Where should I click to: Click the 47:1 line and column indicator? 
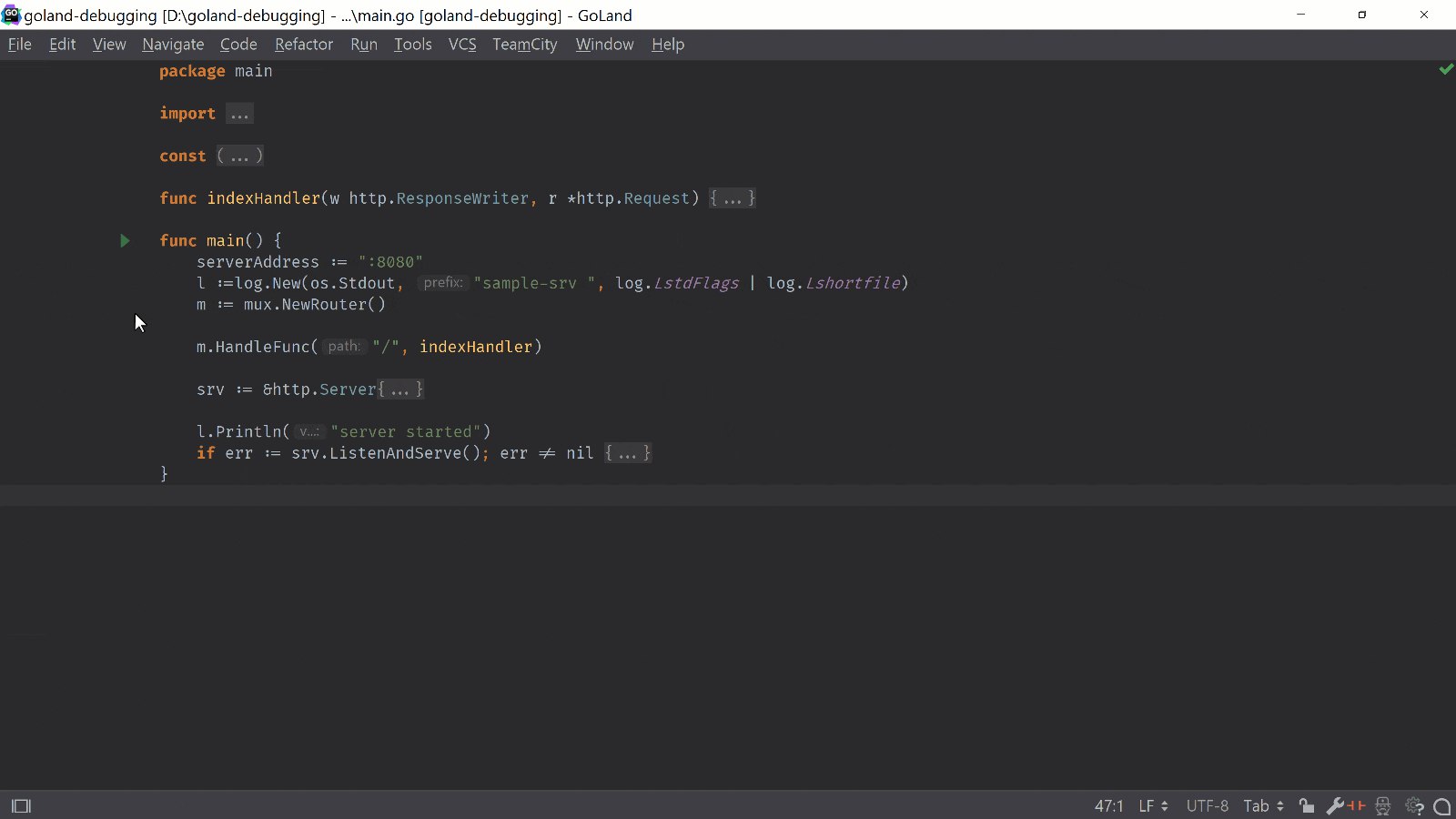coord(1108,806)
